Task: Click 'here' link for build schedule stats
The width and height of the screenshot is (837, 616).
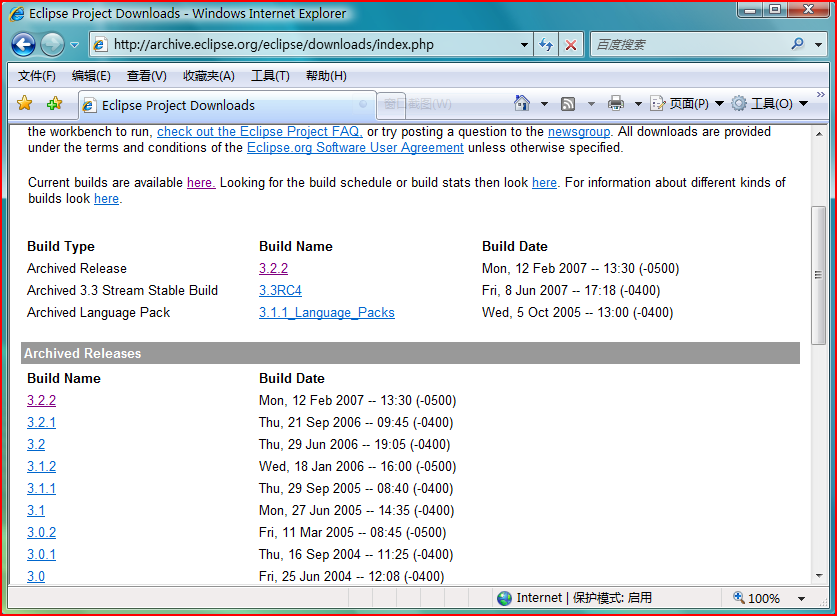Action: (x=544, y=183)
